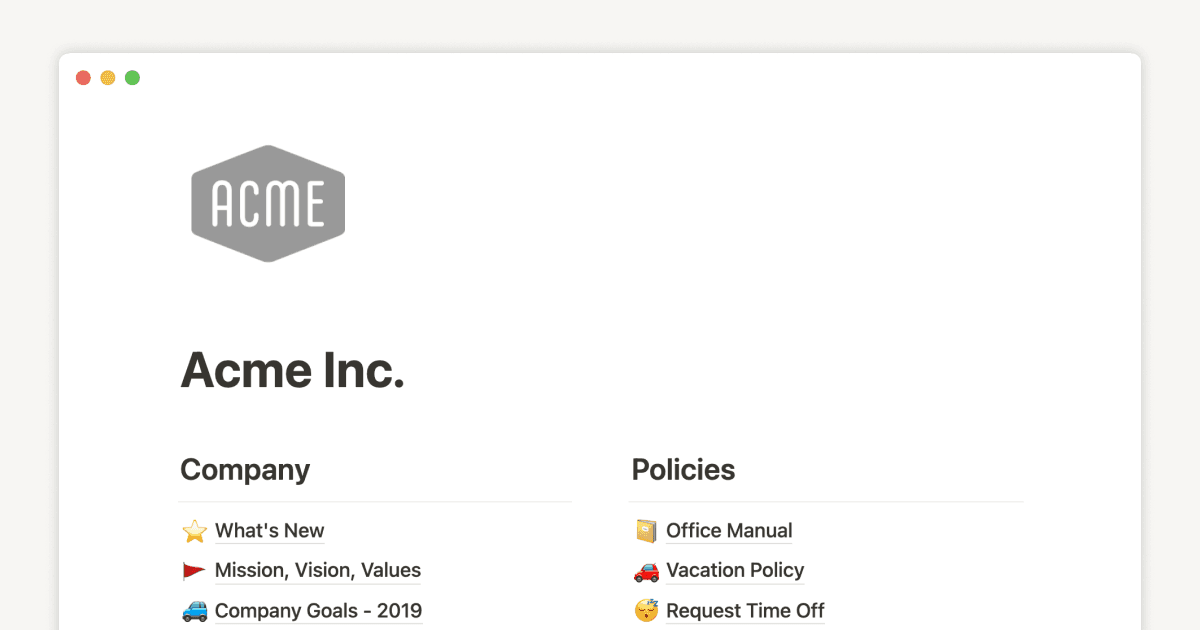Click the Company section heading

pyautogui.click(x=245, y=470)
